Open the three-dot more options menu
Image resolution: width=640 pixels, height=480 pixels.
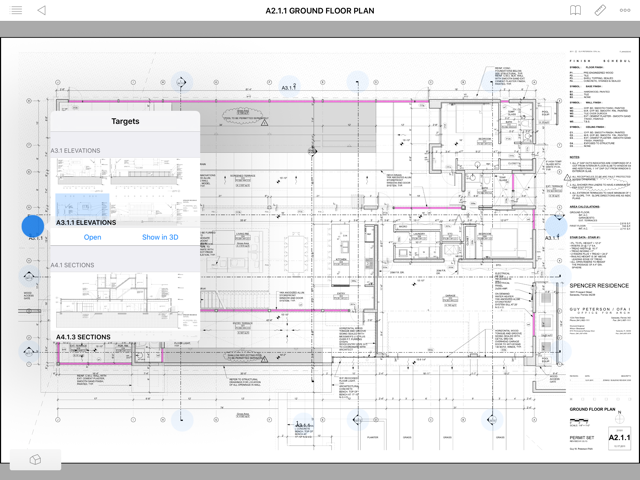point(626,10)
